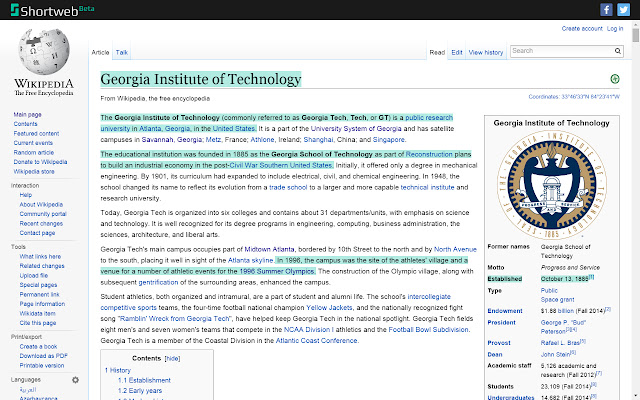Screen dimensions: 640x400
Task: Open Atlantic Coast Conference link
Action: [x=316, y=341]
